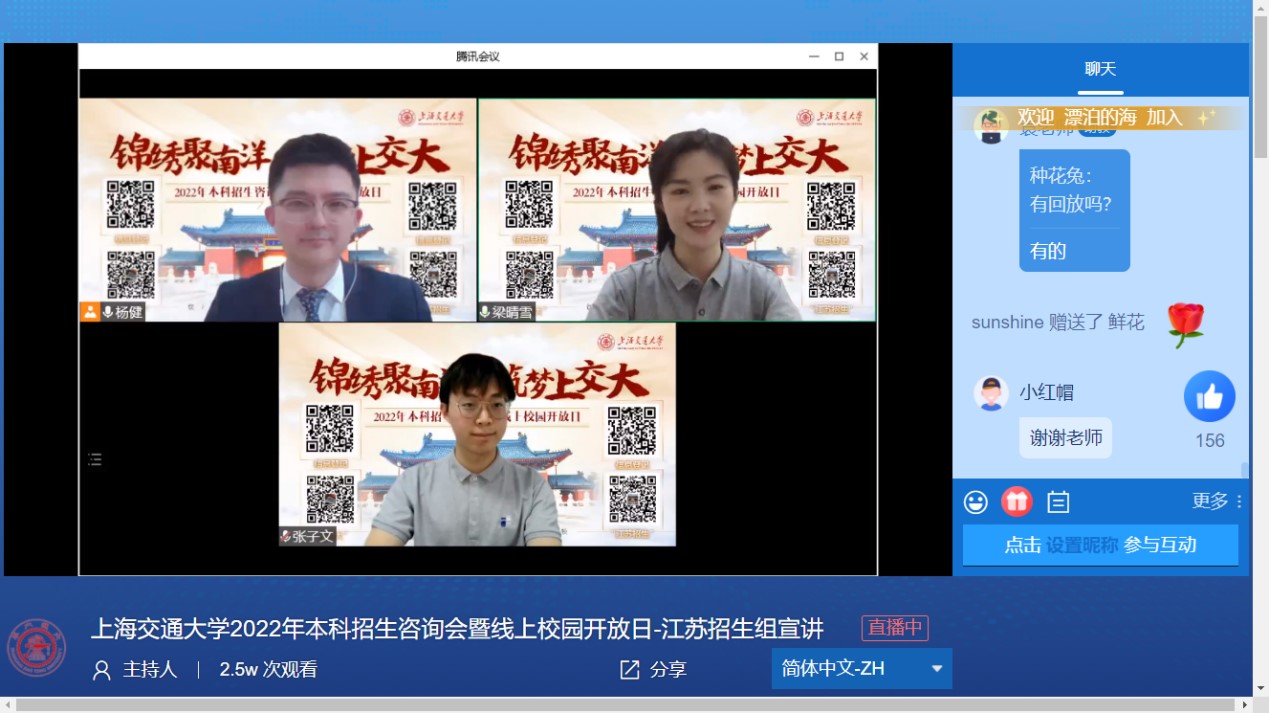
Task: Click the red gift icon to send gifts
Action: [1016, 501]
